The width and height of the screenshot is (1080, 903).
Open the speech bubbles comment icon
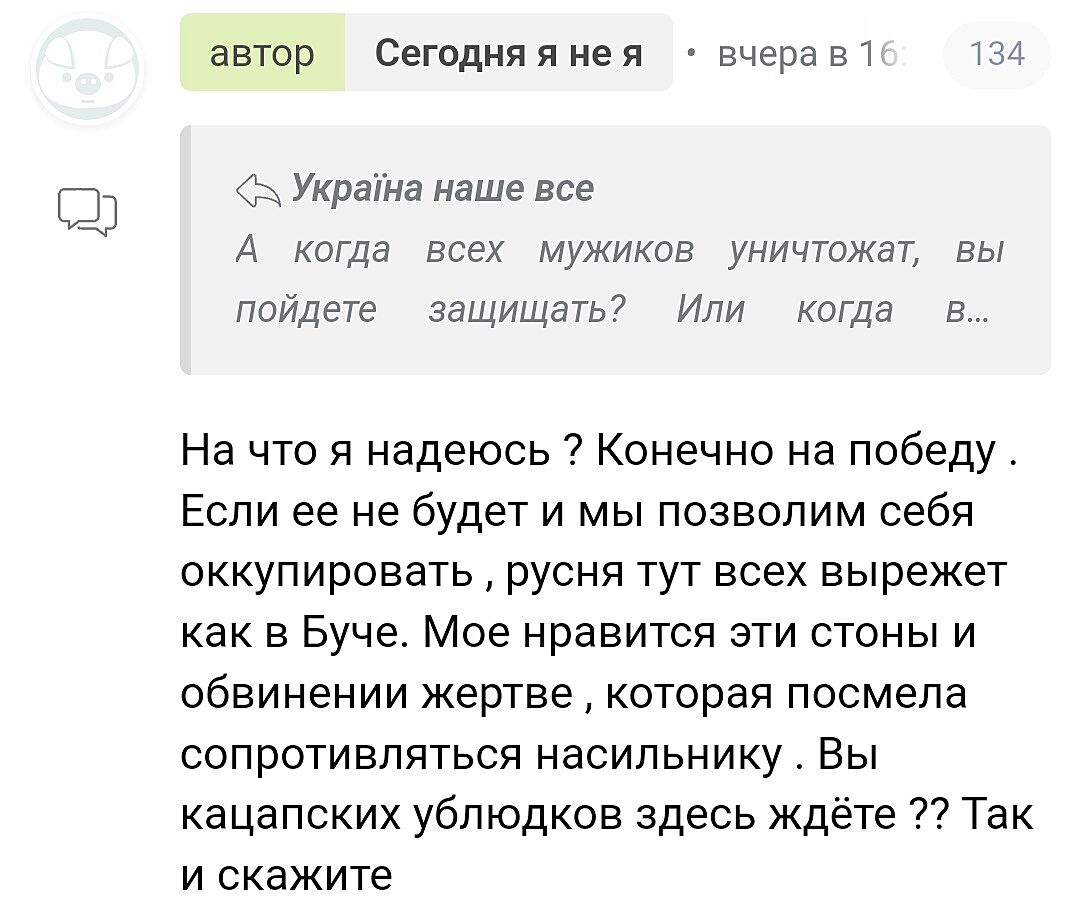pyautogui.click(x=87, y=212)
